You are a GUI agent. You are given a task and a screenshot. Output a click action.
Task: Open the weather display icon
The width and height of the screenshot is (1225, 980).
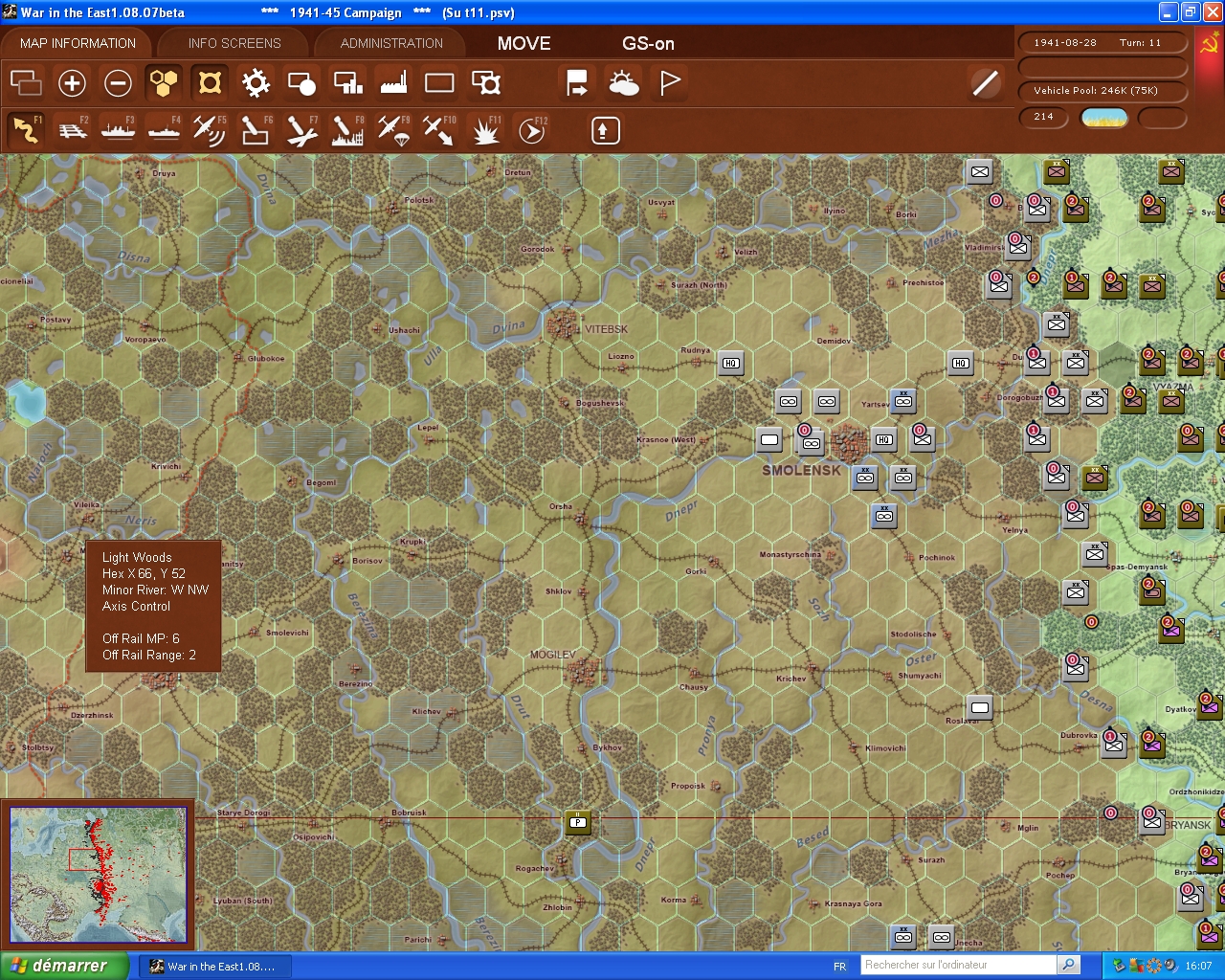[624, 83]
